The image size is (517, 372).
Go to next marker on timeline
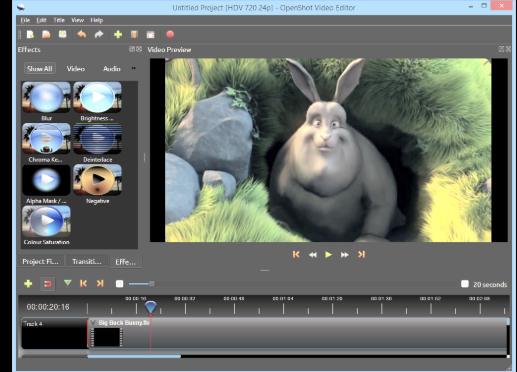tap(100, 283)
